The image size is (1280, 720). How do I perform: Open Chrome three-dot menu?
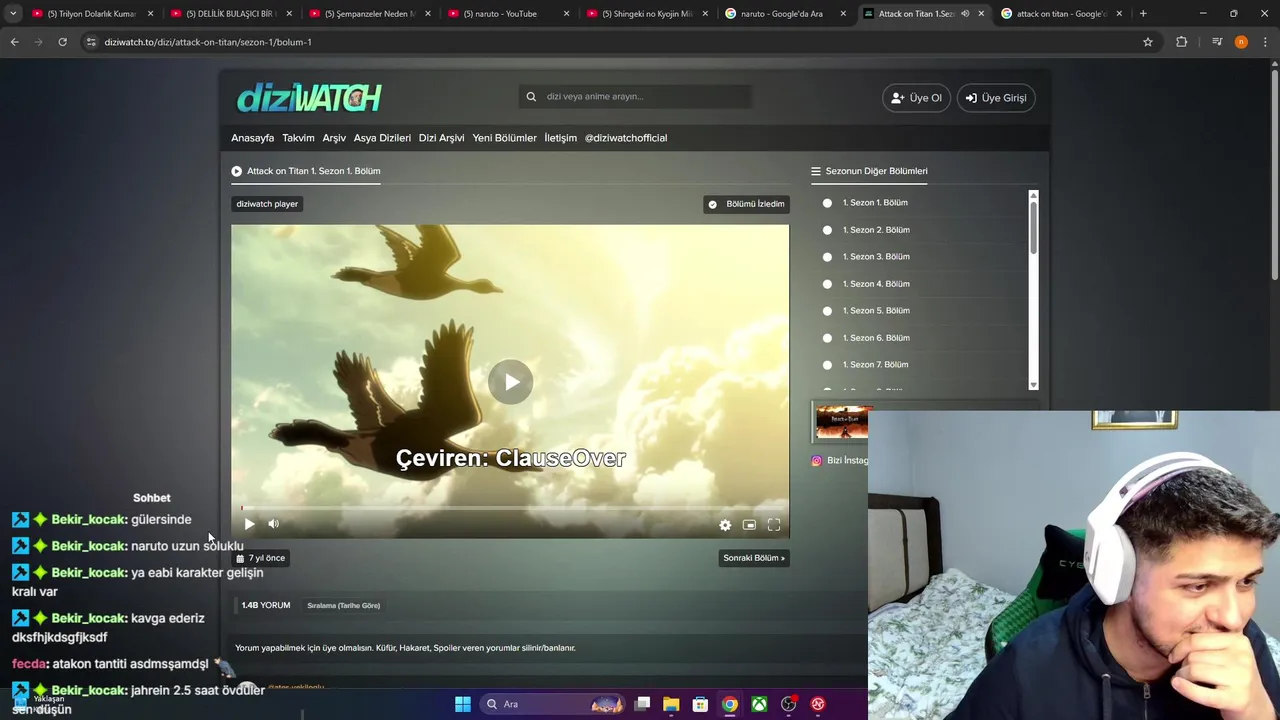pyautogui.click(x=1265, y=42)
